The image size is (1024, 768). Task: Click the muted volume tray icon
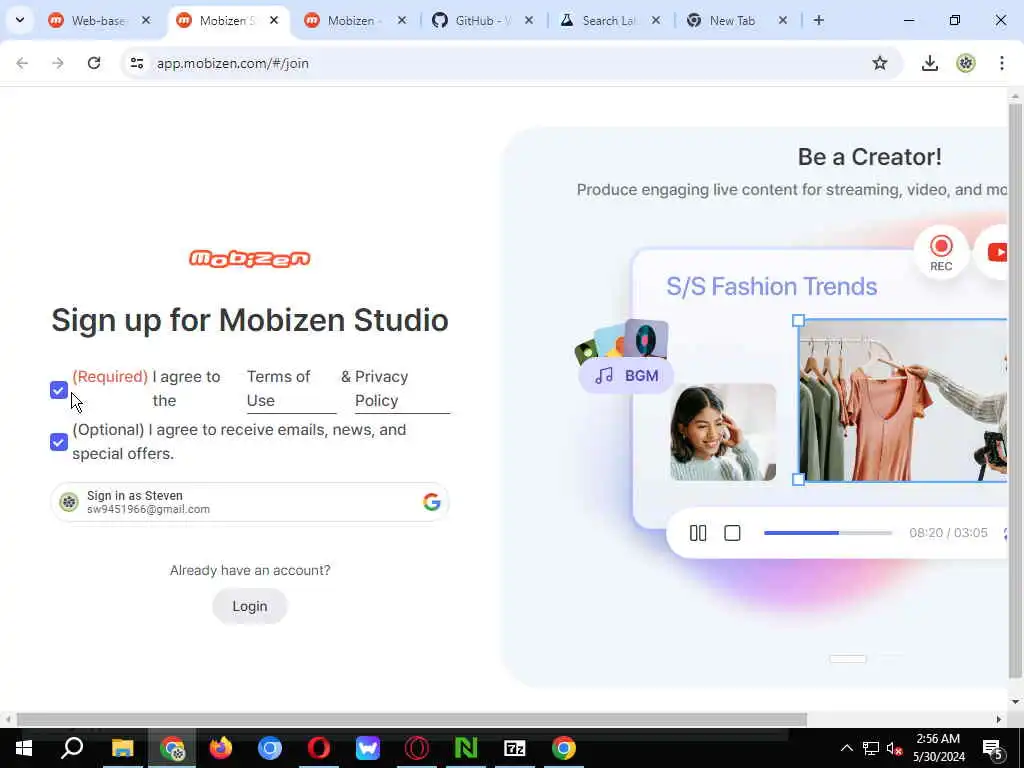point(894,748)
